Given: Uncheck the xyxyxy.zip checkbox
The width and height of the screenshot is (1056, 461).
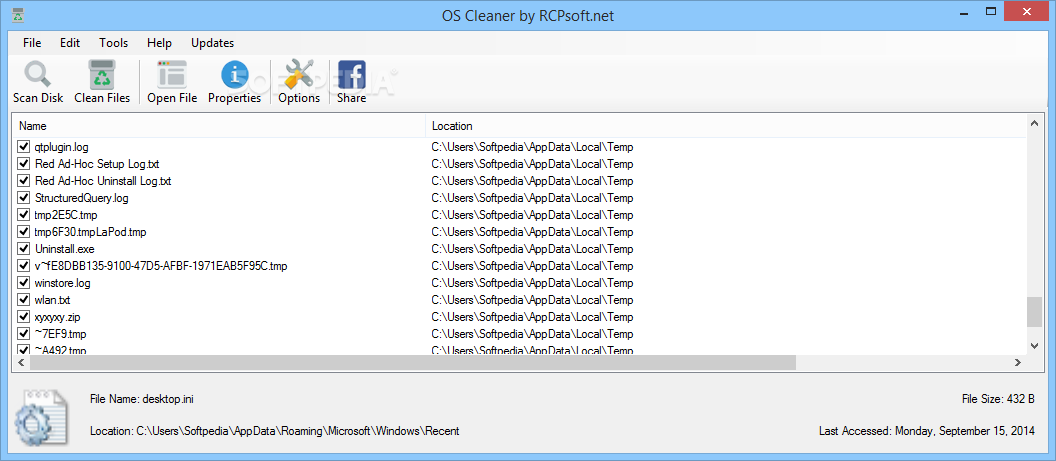Looking at the screenshot, I should 24,317.
